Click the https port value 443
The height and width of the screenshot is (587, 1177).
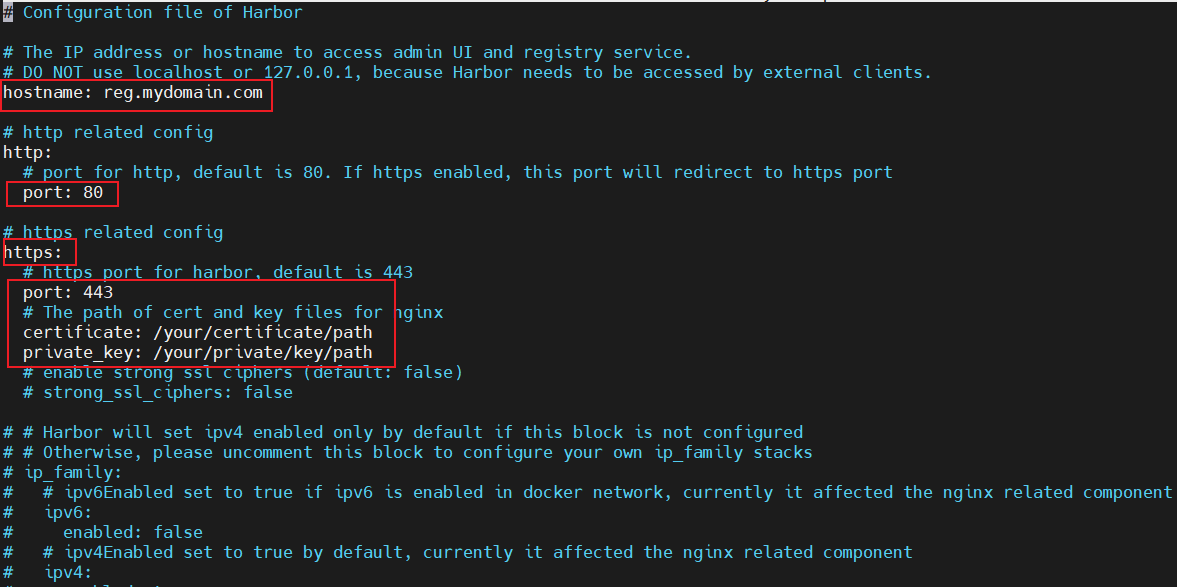(98, 293)
